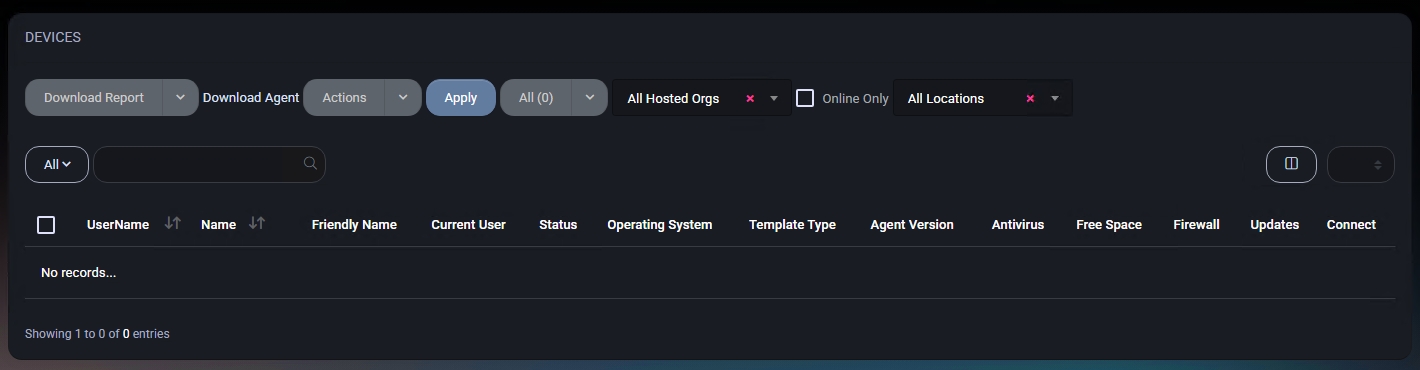Viewport: 1420px width, 370px height.
Task: Click the Friendly Name column header
Action: pos(354,225)
